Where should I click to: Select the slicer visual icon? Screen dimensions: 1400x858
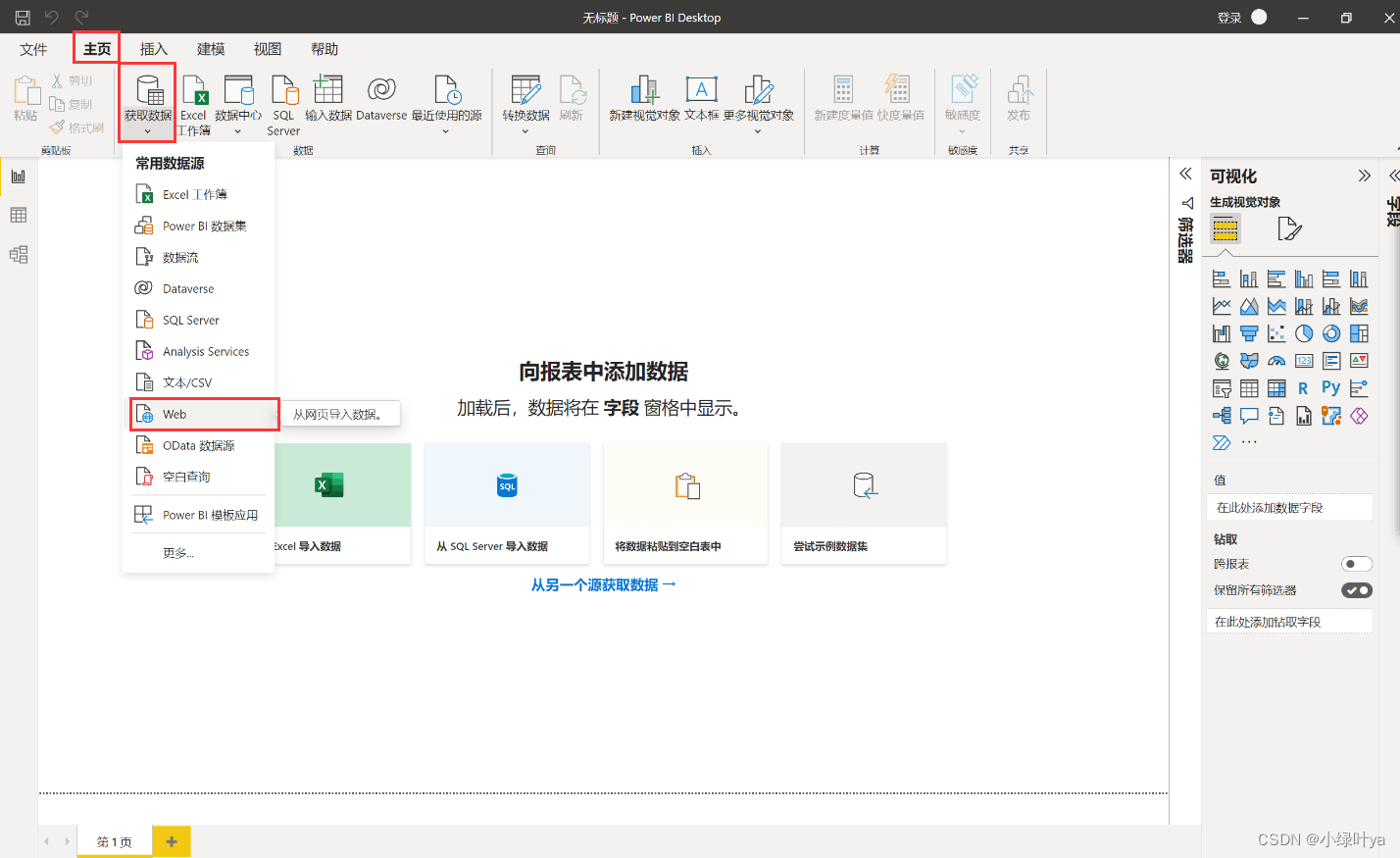[1222, 387]
